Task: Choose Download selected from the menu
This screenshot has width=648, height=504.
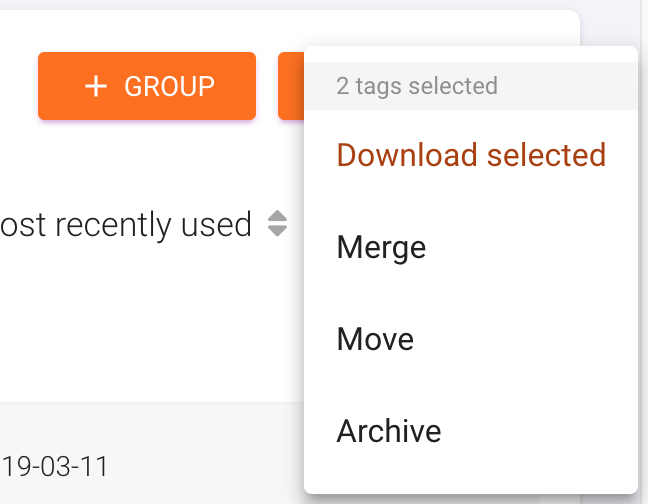Action: point(471,155)
